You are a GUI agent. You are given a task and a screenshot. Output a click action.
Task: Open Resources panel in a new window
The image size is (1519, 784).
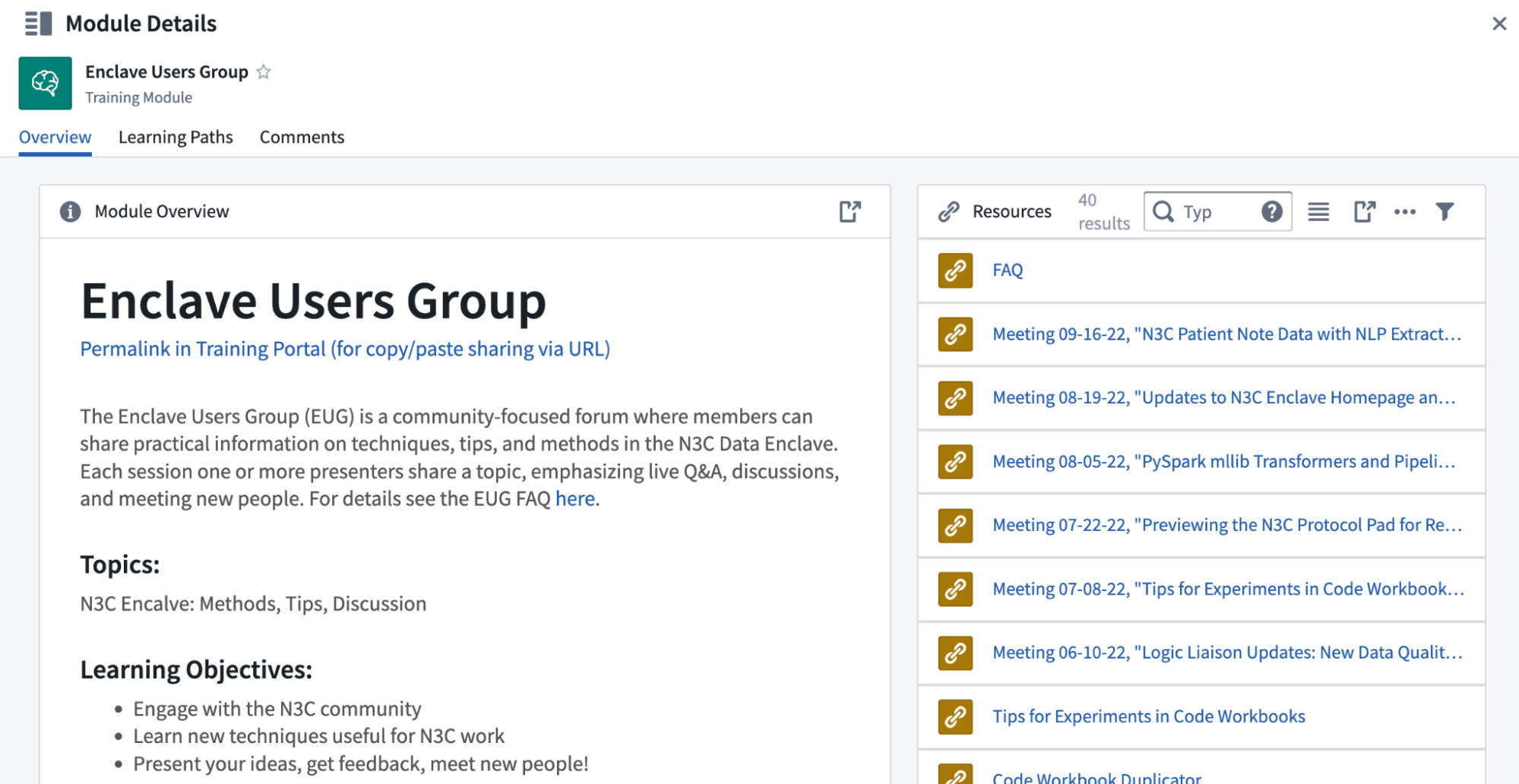tap(1364, 211)
